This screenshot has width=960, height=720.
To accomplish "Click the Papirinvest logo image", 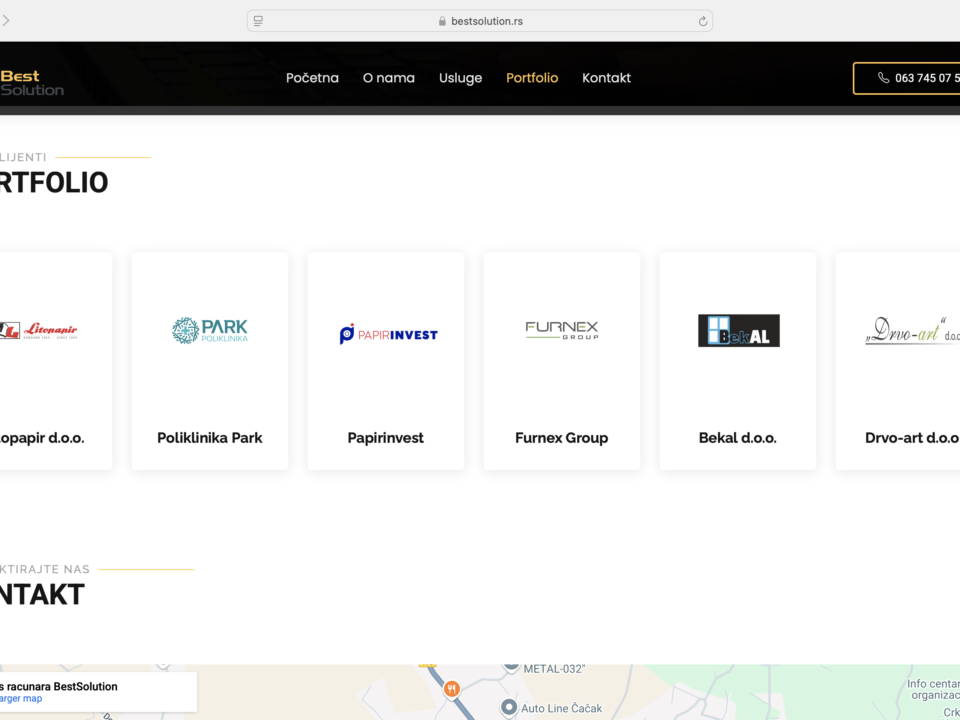I will pos(388,334).
